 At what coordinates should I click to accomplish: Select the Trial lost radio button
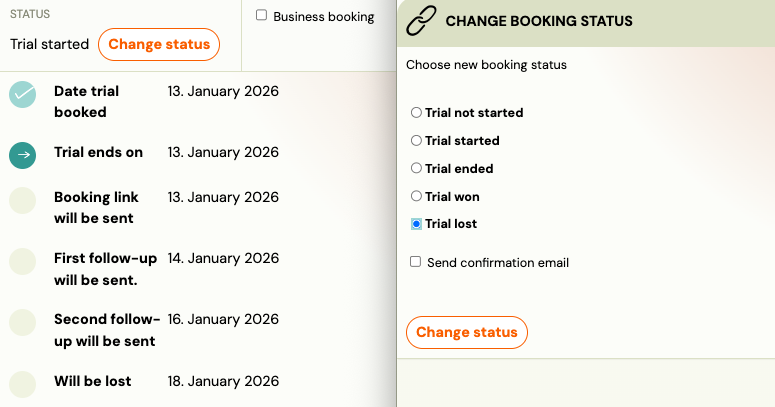[417, 225]
